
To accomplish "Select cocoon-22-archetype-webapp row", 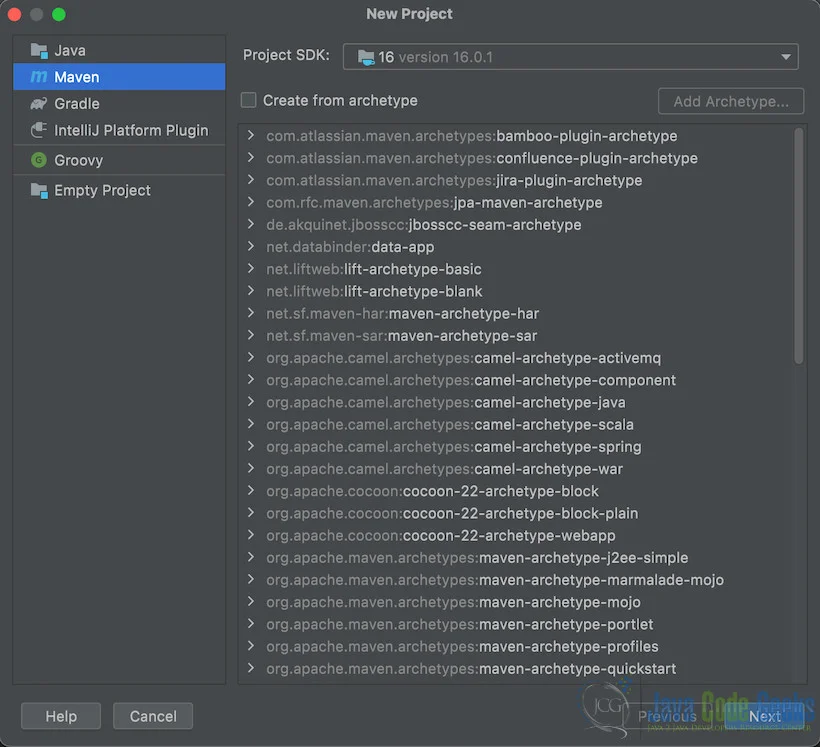I will 518,535.
